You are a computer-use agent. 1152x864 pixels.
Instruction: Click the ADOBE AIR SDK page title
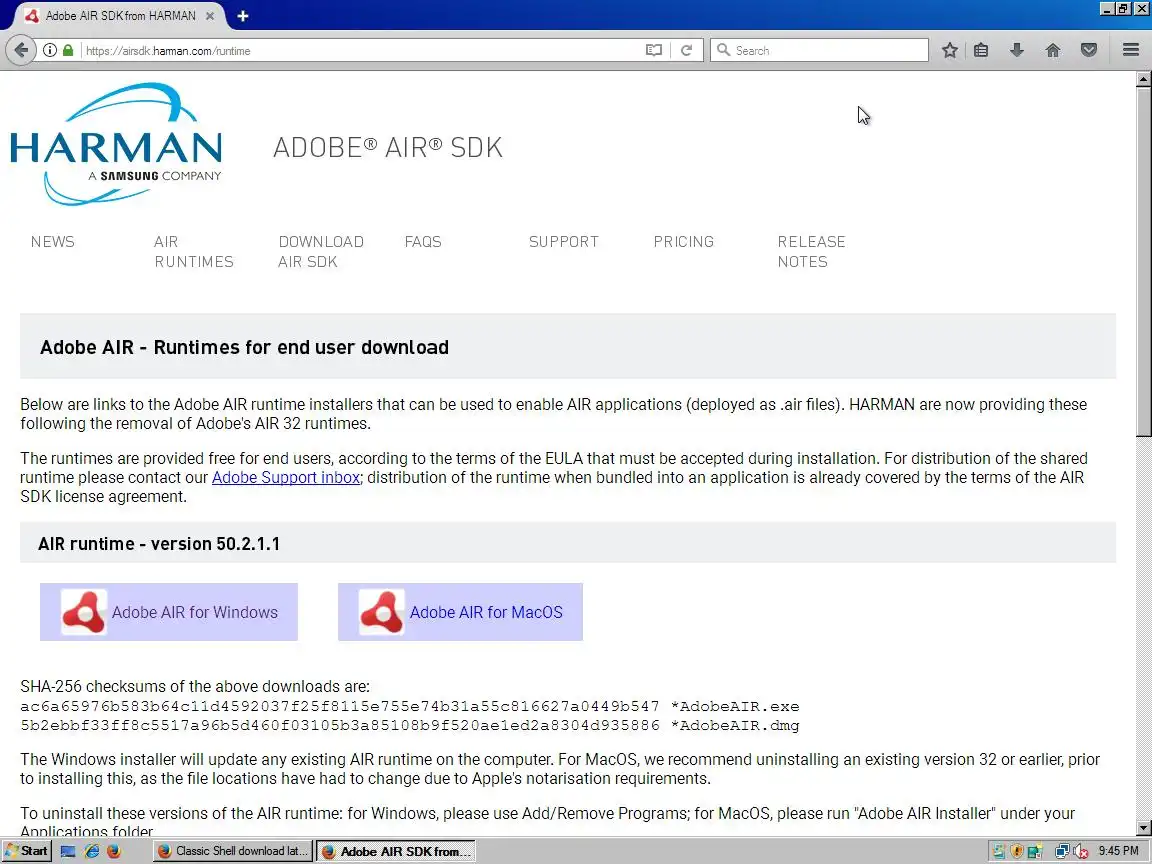coord(388,147)
